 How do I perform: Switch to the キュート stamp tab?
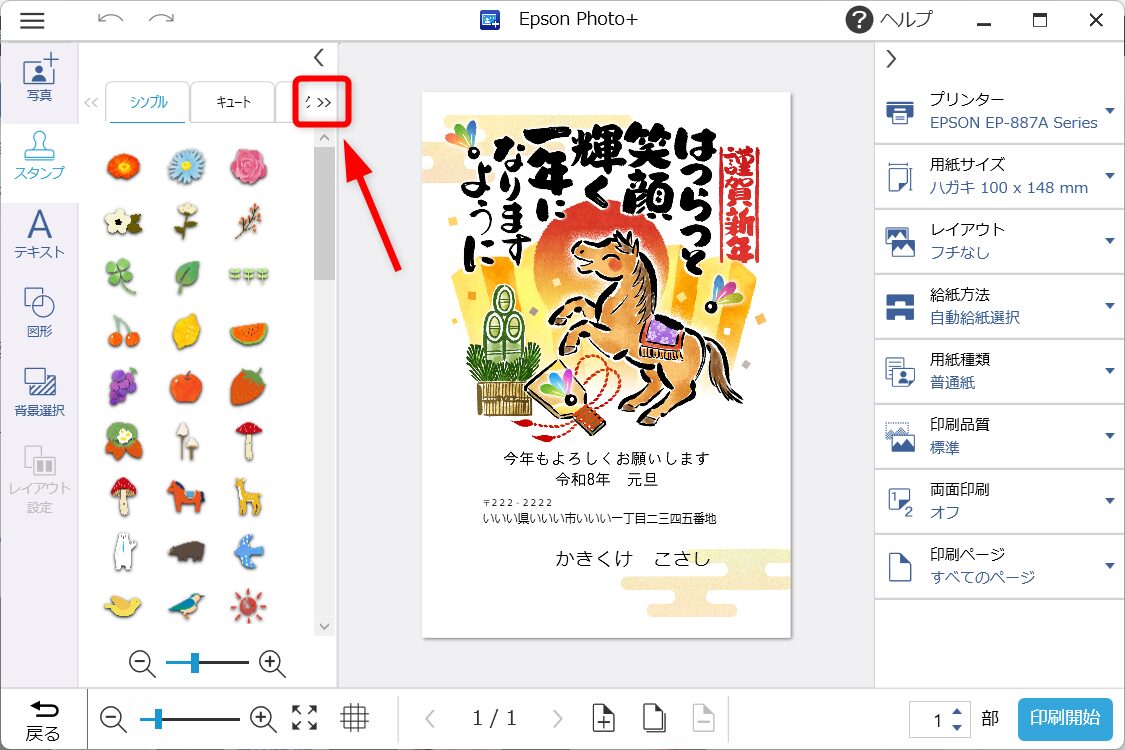coord(232,102)
